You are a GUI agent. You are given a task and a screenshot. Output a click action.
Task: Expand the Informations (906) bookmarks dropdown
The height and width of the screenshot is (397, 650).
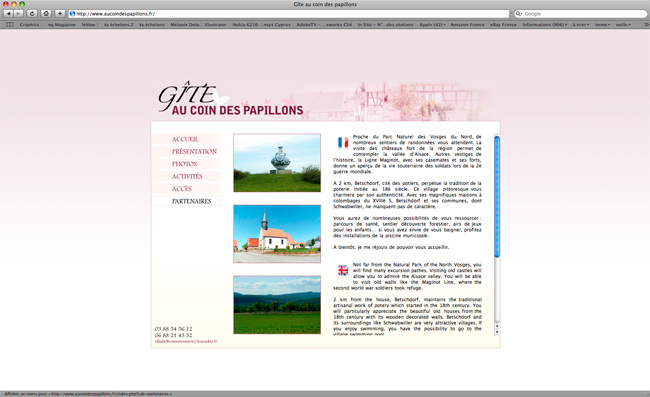pos(545,25)
